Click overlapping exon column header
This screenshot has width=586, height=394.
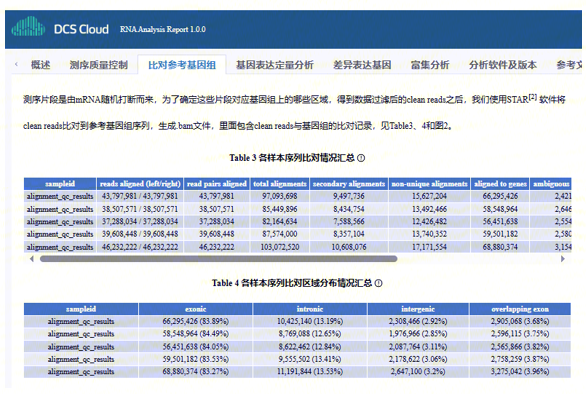coord(520,309)
